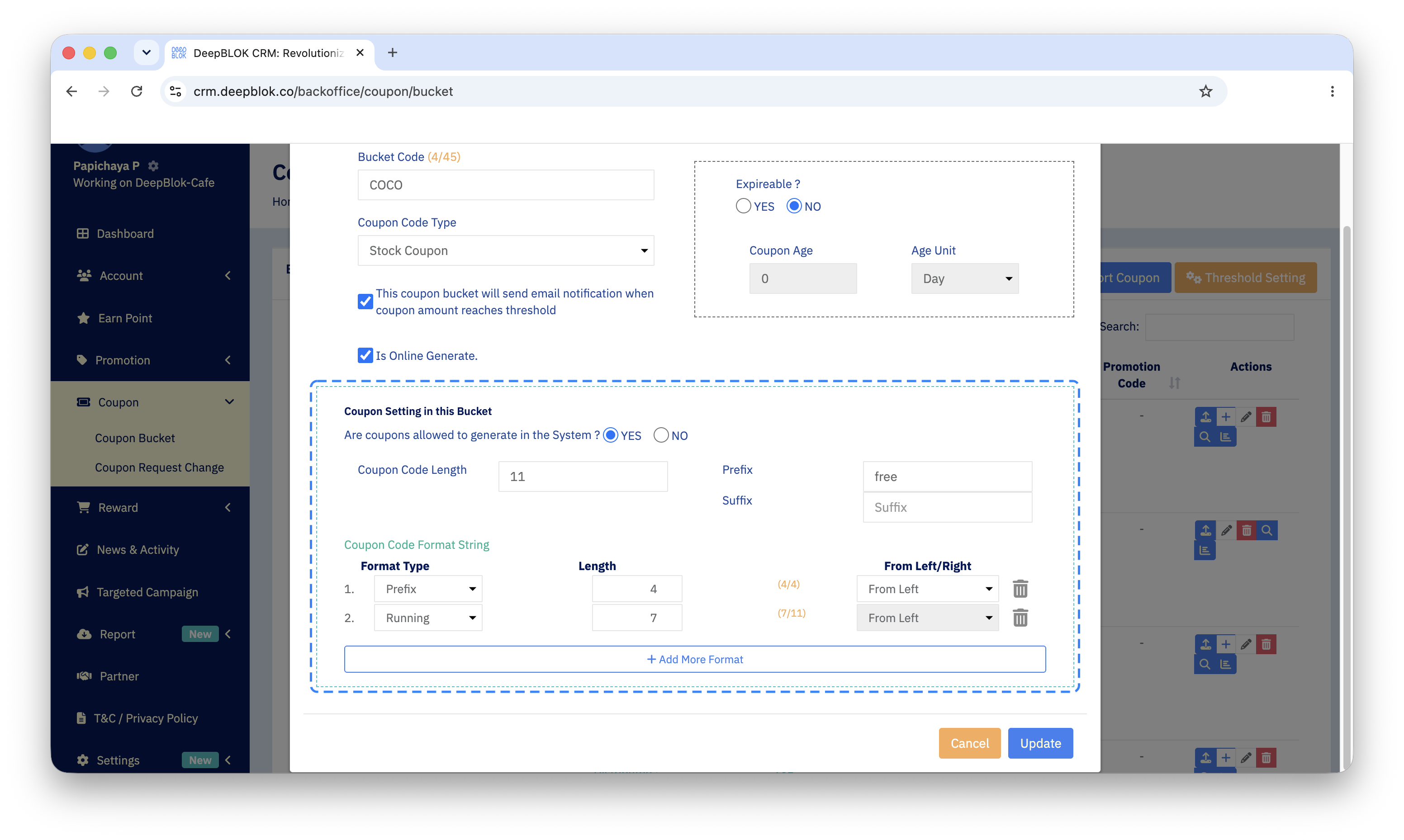
Task: Click Add More Format button
Action: (695, 660)
